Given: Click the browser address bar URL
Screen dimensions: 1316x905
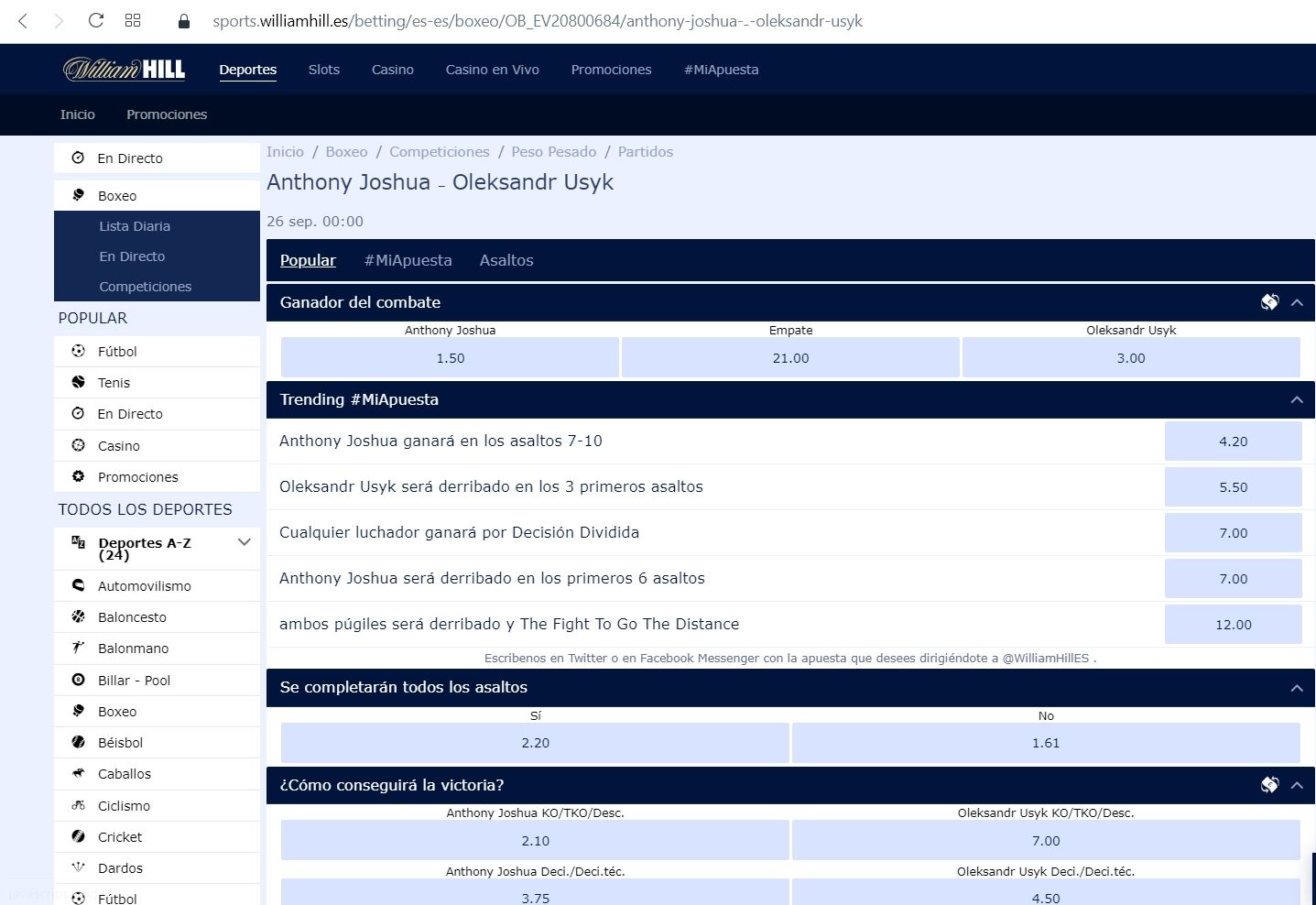Looking at the screenshot, I should [538, 21].
